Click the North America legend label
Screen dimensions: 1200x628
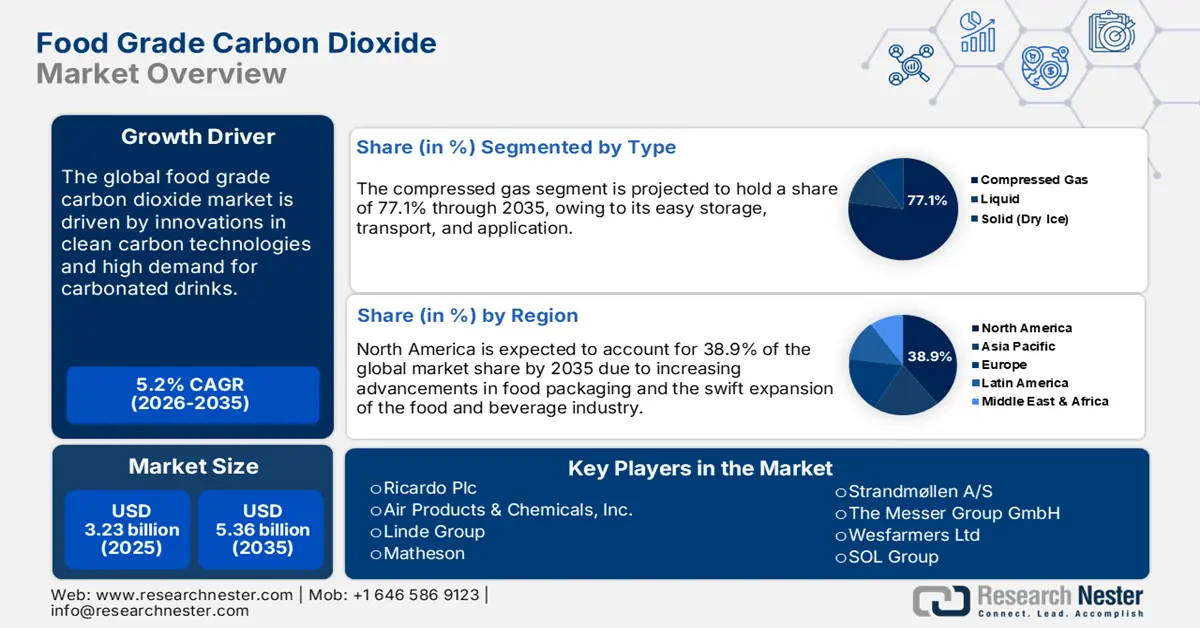1026,328
